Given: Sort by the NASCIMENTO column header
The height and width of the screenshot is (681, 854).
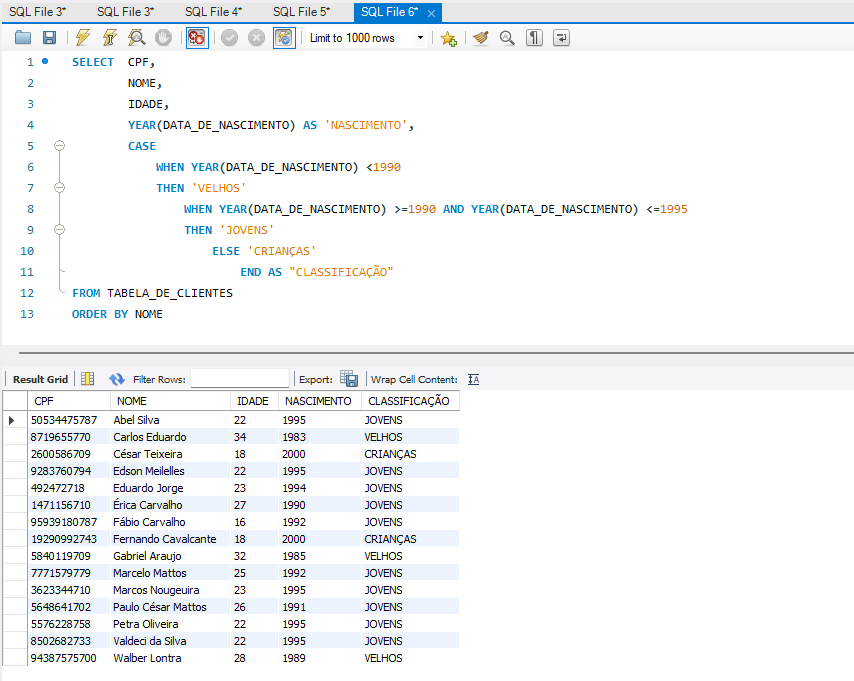Looking at the screenshot, I should coord(319,401).
